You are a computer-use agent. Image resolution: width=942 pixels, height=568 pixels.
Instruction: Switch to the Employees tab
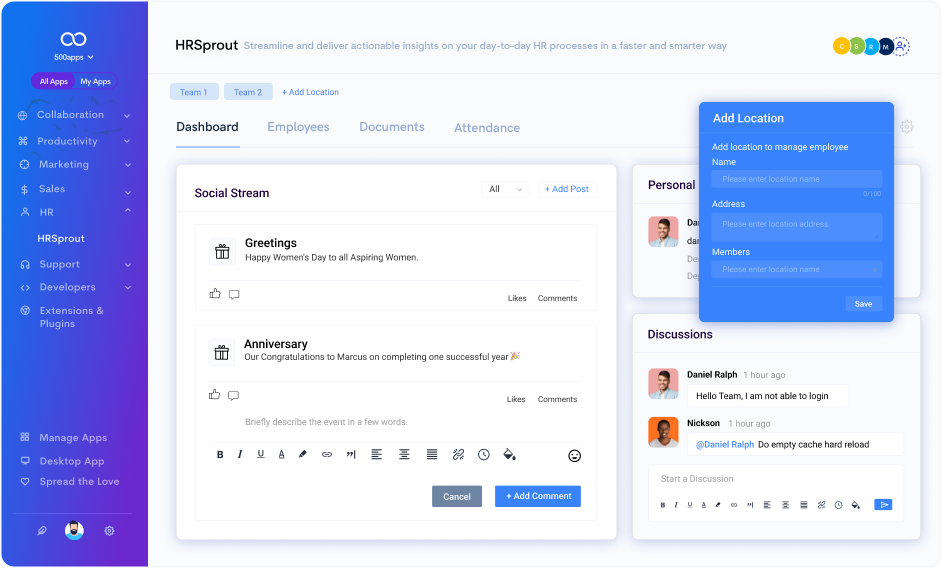[x=298, y=127]
